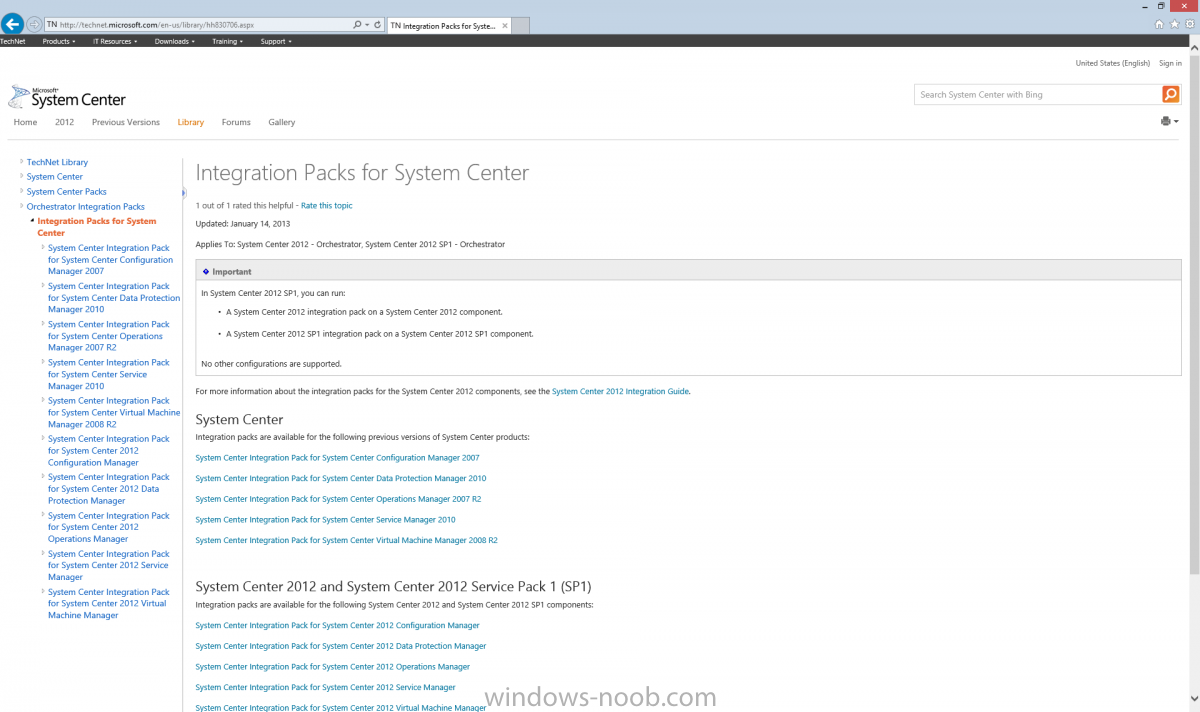Image resolution: width=1200 pixels, height=712 pixels.
Task: Open the Training dropdown menu
Action: [227, 41]
